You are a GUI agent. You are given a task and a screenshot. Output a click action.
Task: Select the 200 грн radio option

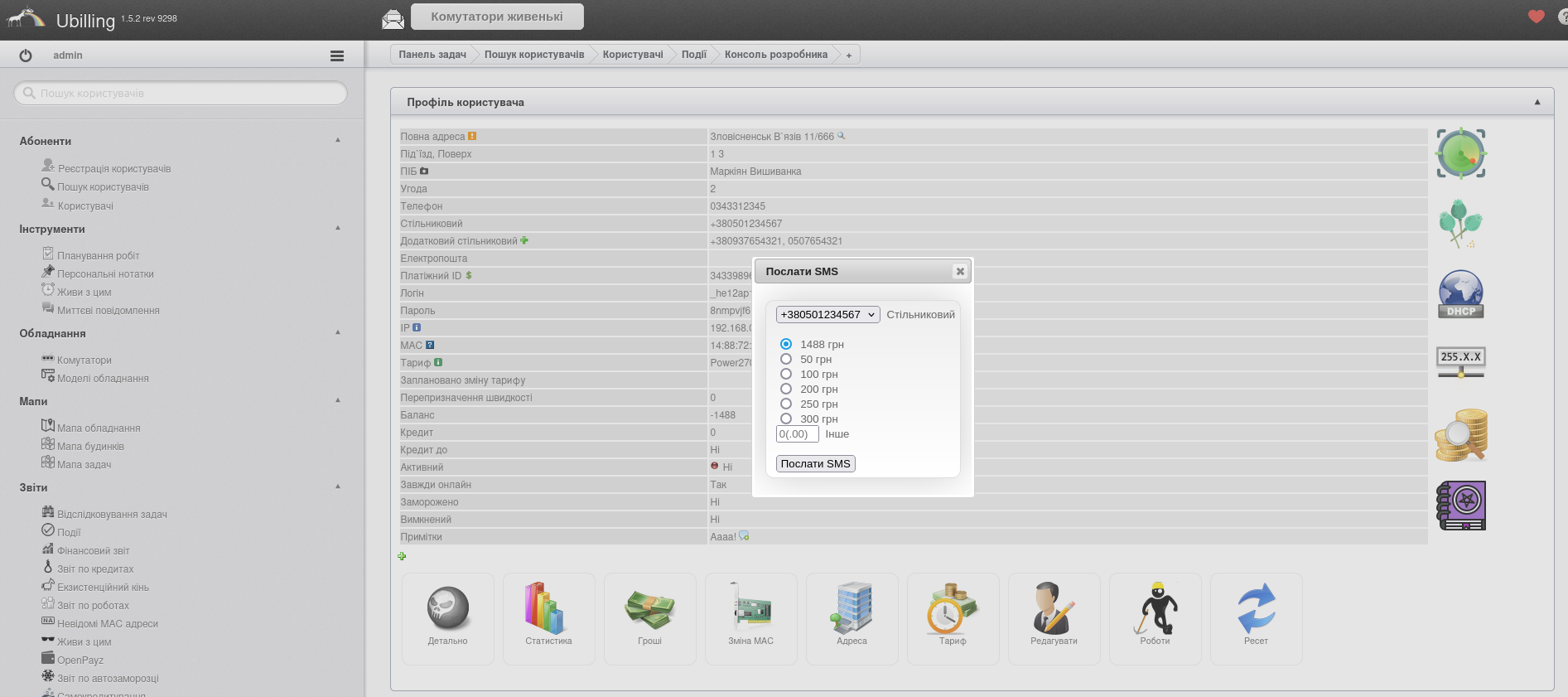(x=786, y=389)
